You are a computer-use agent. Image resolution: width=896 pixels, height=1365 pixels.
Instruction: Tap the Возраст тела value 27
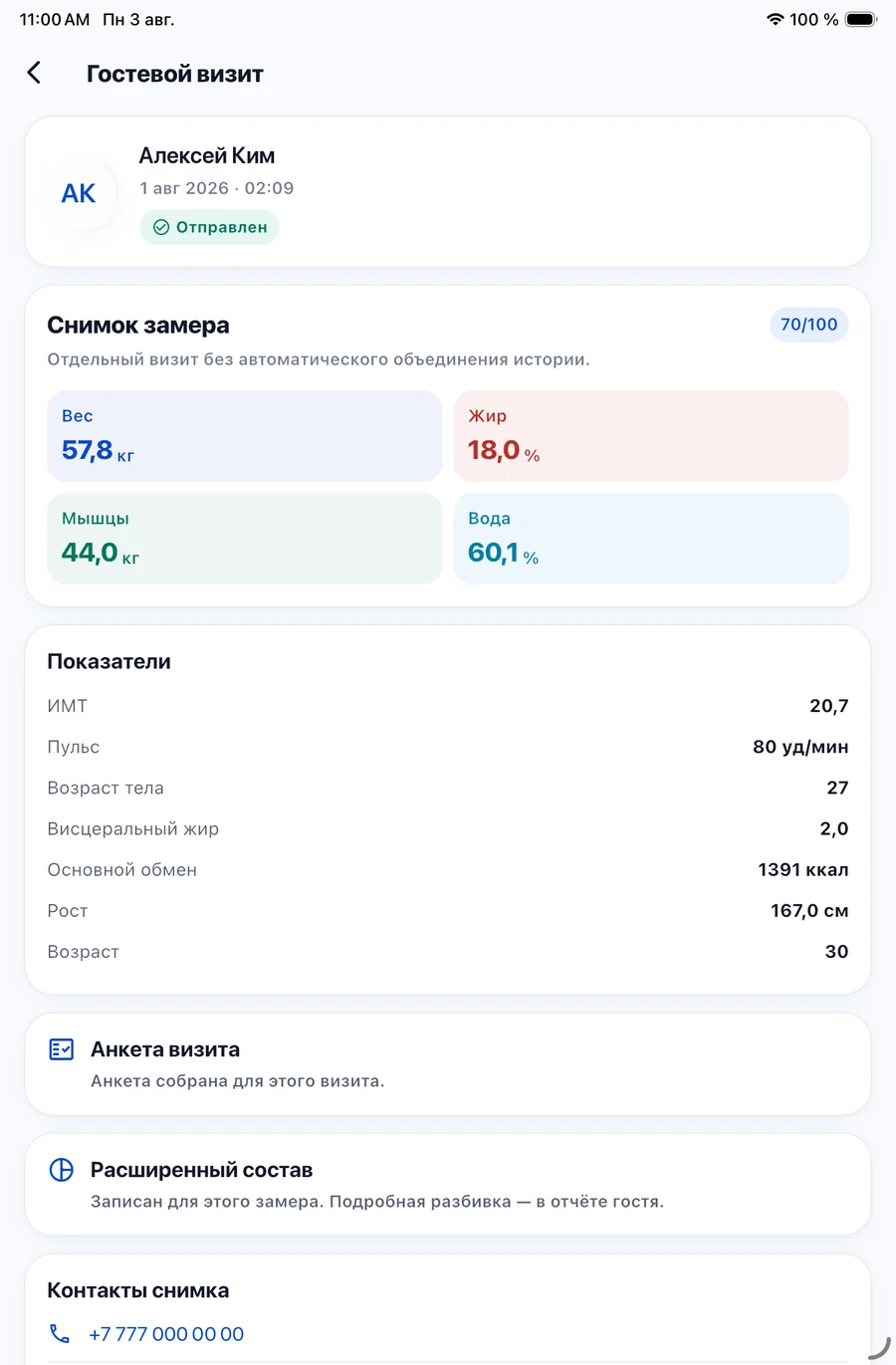pos(837,788)
